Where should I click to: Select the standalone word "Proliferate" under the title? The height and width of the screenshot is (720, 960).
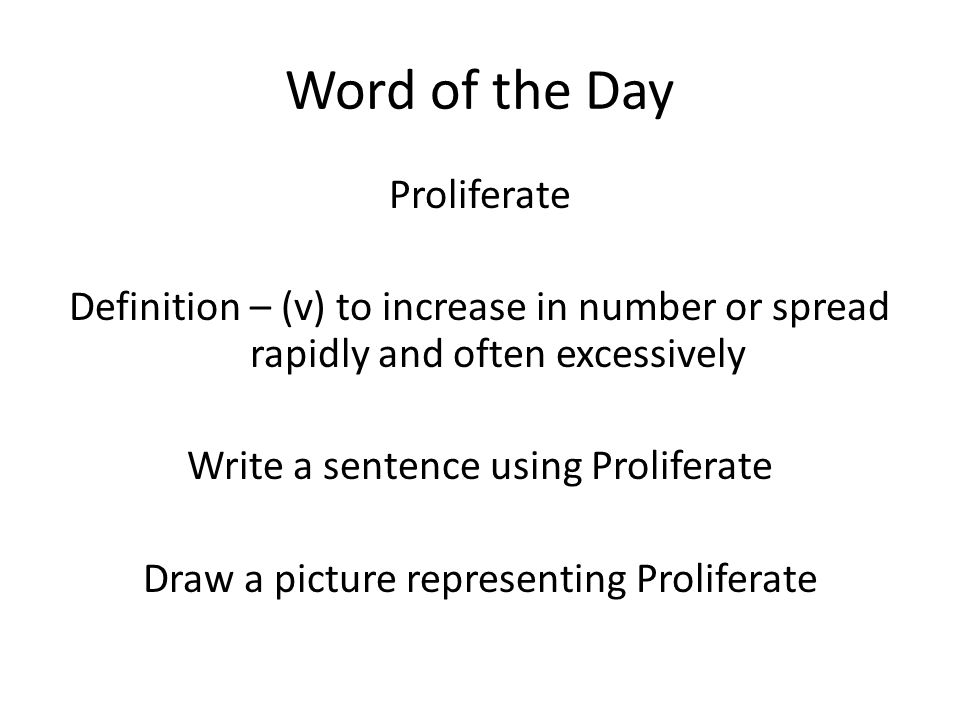[x=480, y=195]
